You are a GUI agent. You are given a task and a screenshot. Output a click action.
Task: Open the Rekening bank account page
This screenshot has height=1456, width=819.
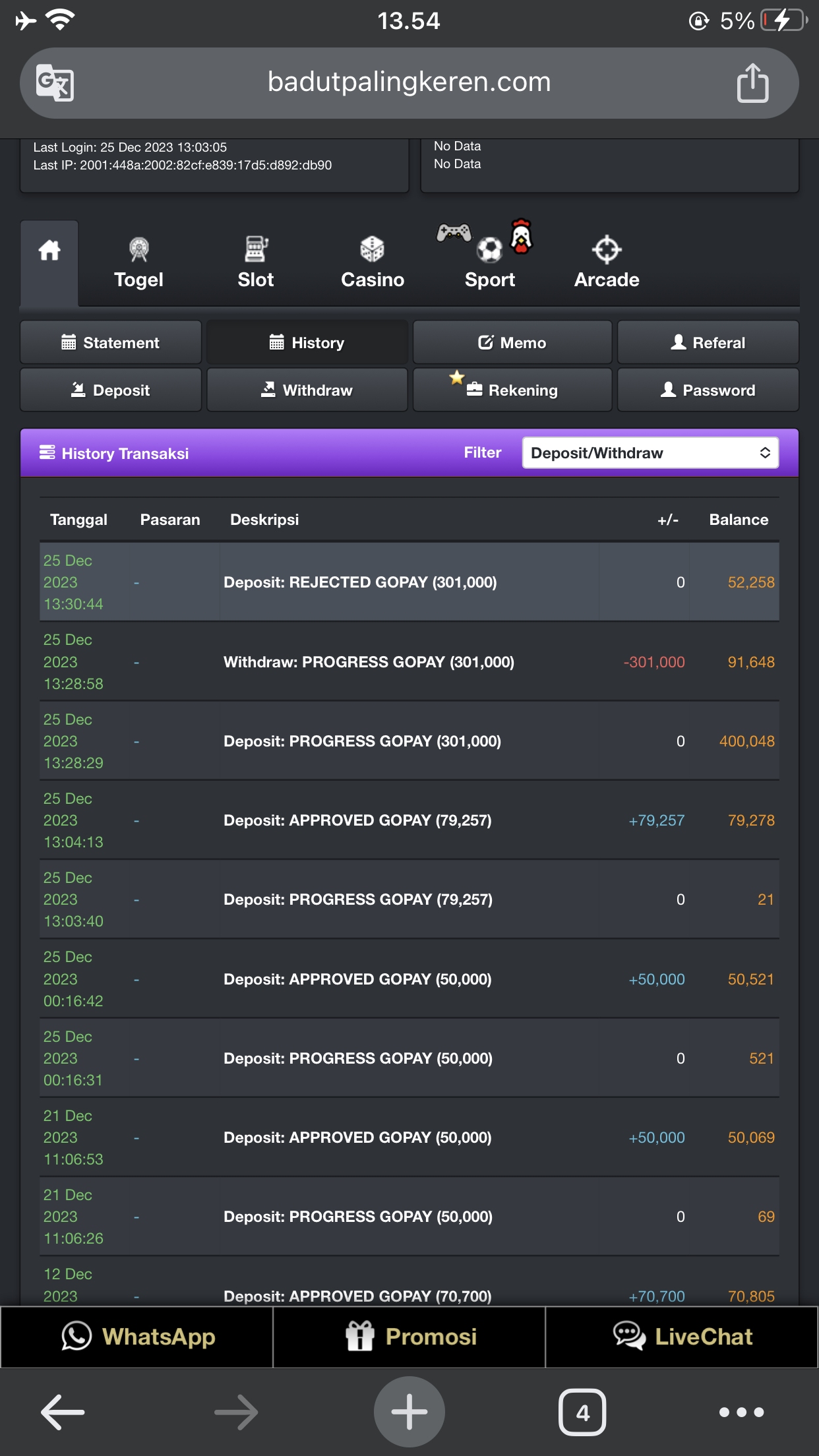tap(512, 390)
